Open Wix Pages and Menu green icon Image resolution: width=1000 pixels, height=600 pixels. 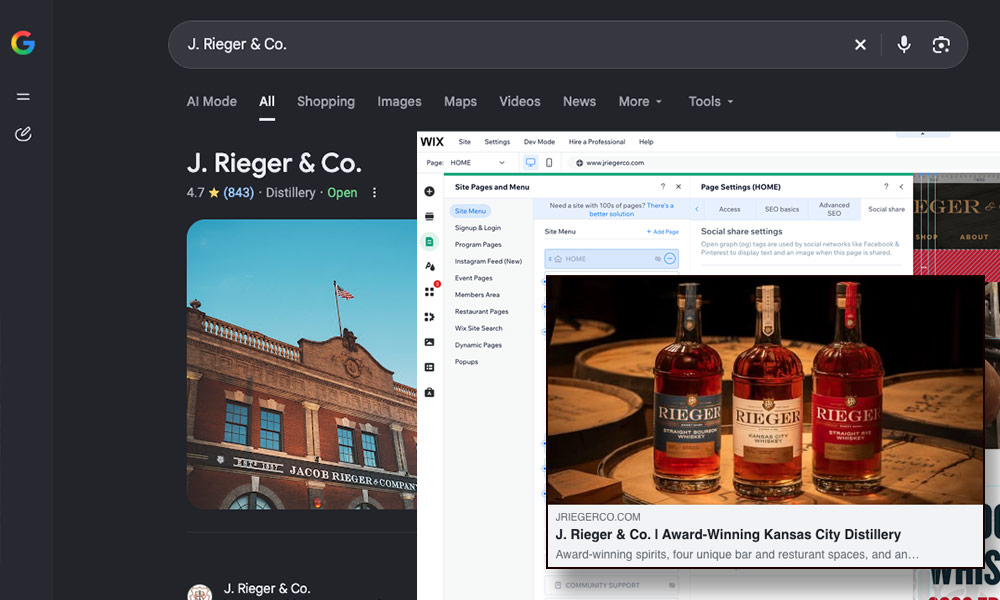pyautogui.click(x=429, y=242)
